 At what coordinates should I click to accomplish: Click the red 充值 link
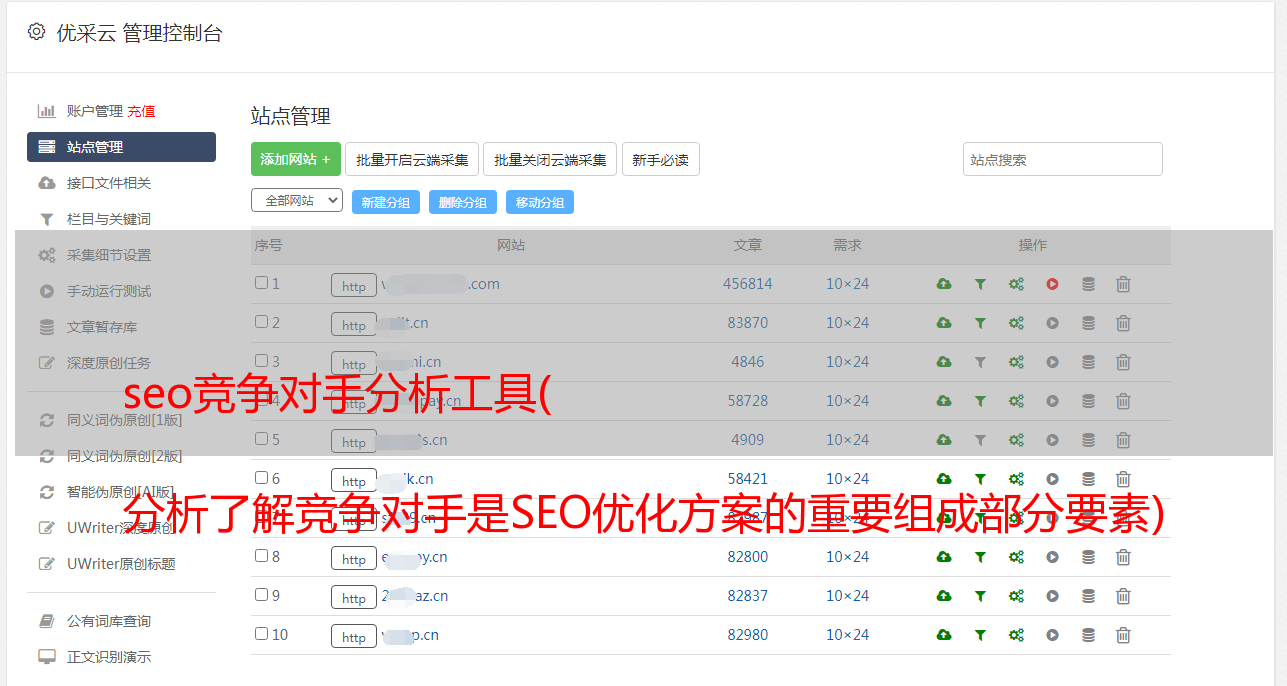coord(141,111)
